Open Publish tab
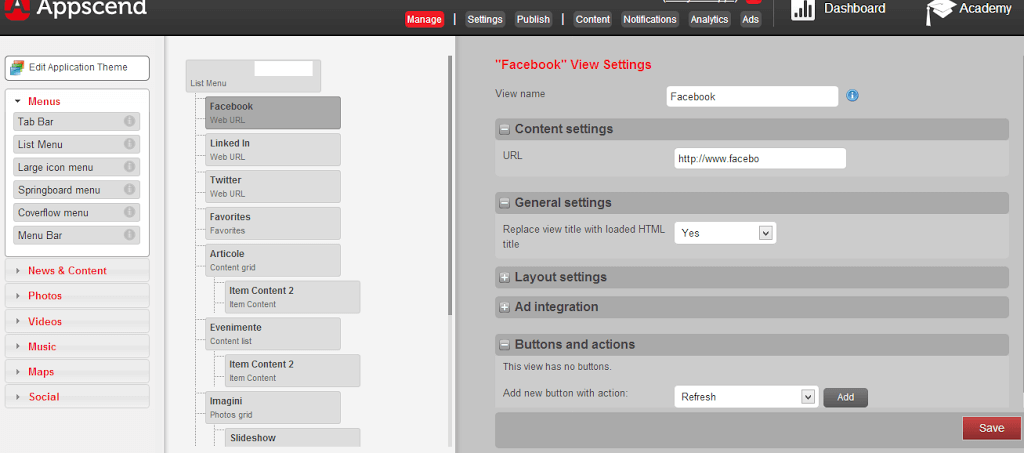The height and width of the screenshot is (453, 1024). click(x=534, y=20)
